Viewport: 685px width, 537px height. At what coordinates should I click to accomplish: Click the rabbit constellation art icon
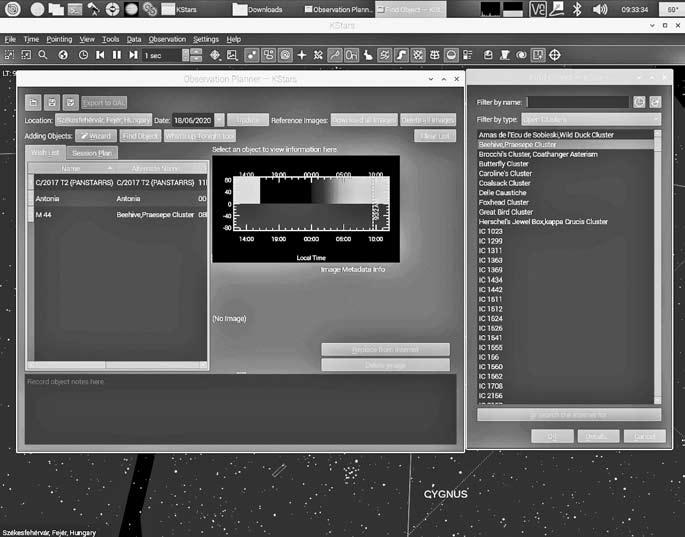coord(368,55)
